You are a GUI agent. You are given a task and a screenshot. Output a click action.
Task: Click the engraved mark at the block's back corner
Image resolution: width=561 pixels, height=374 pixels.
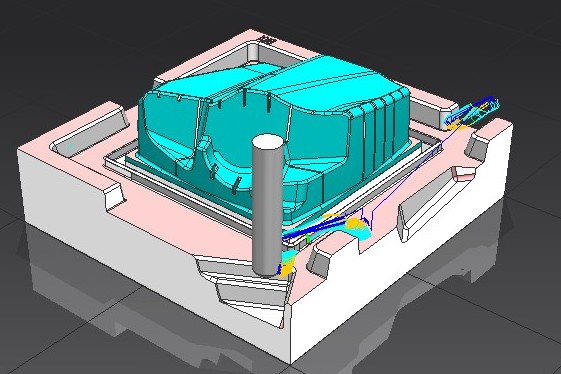tap(268, 40)
